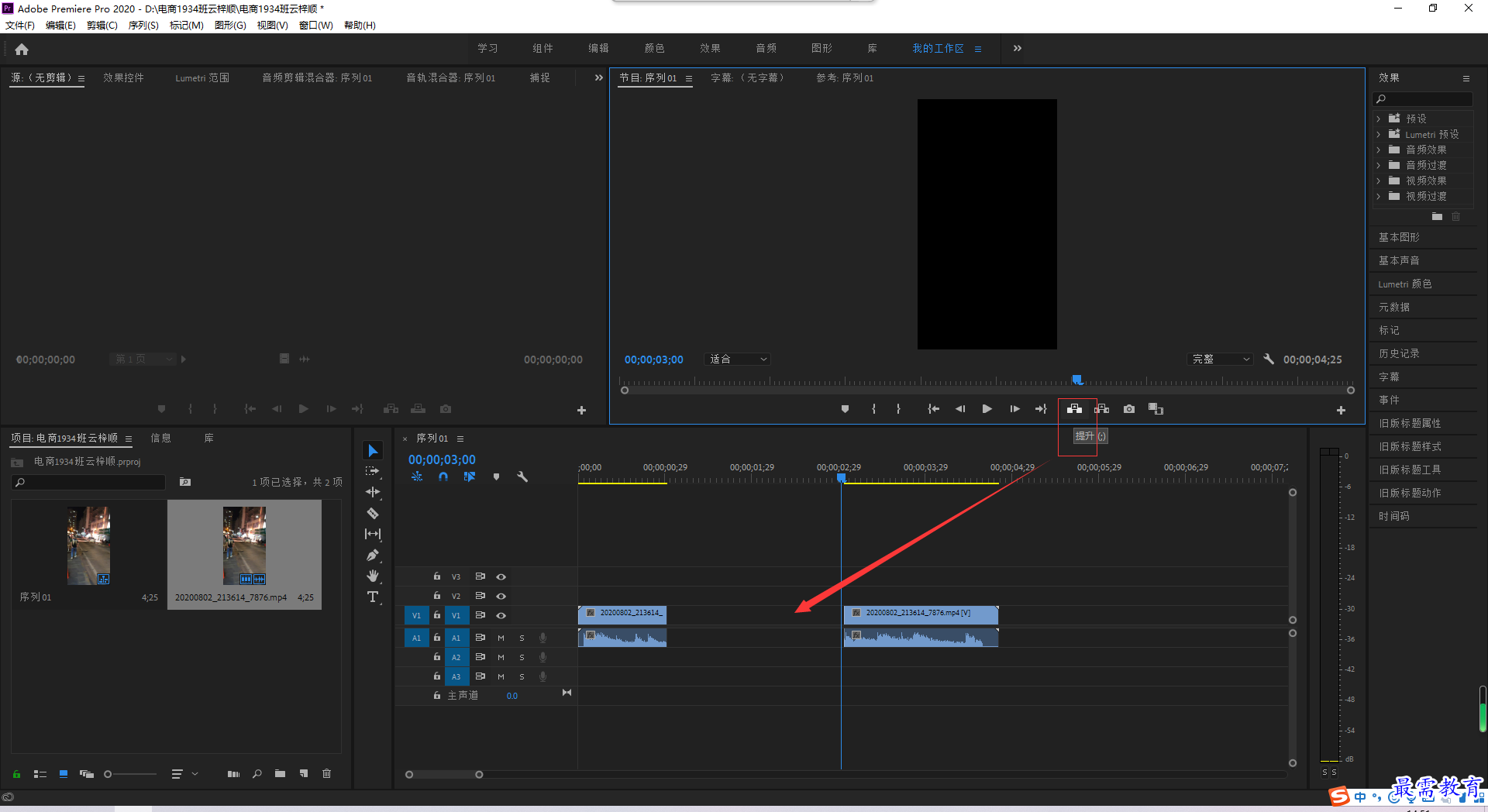Open the 窗口(W) menu
This screenshot has height=812, width=1488.
pos(315,25)
